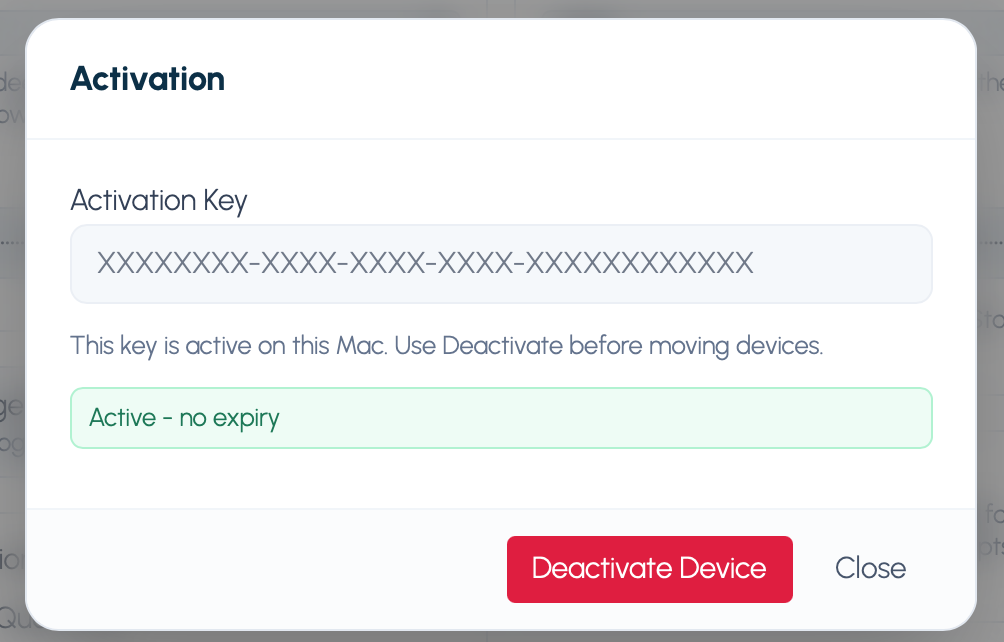This screenshot has width=1004, height=642.
Task: Select the Activation Key input field
Action: coord(500,263)
